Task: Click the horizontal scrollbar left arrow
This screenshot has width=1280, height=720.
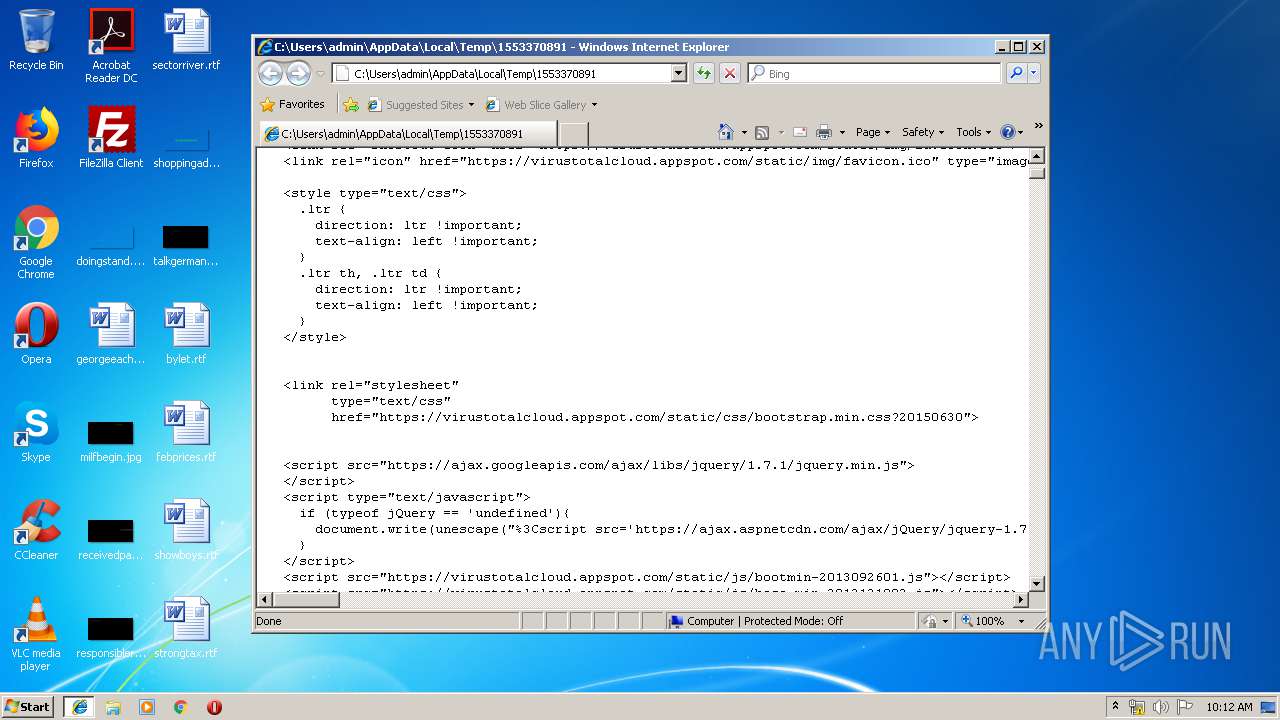Action: coord(265,599)
